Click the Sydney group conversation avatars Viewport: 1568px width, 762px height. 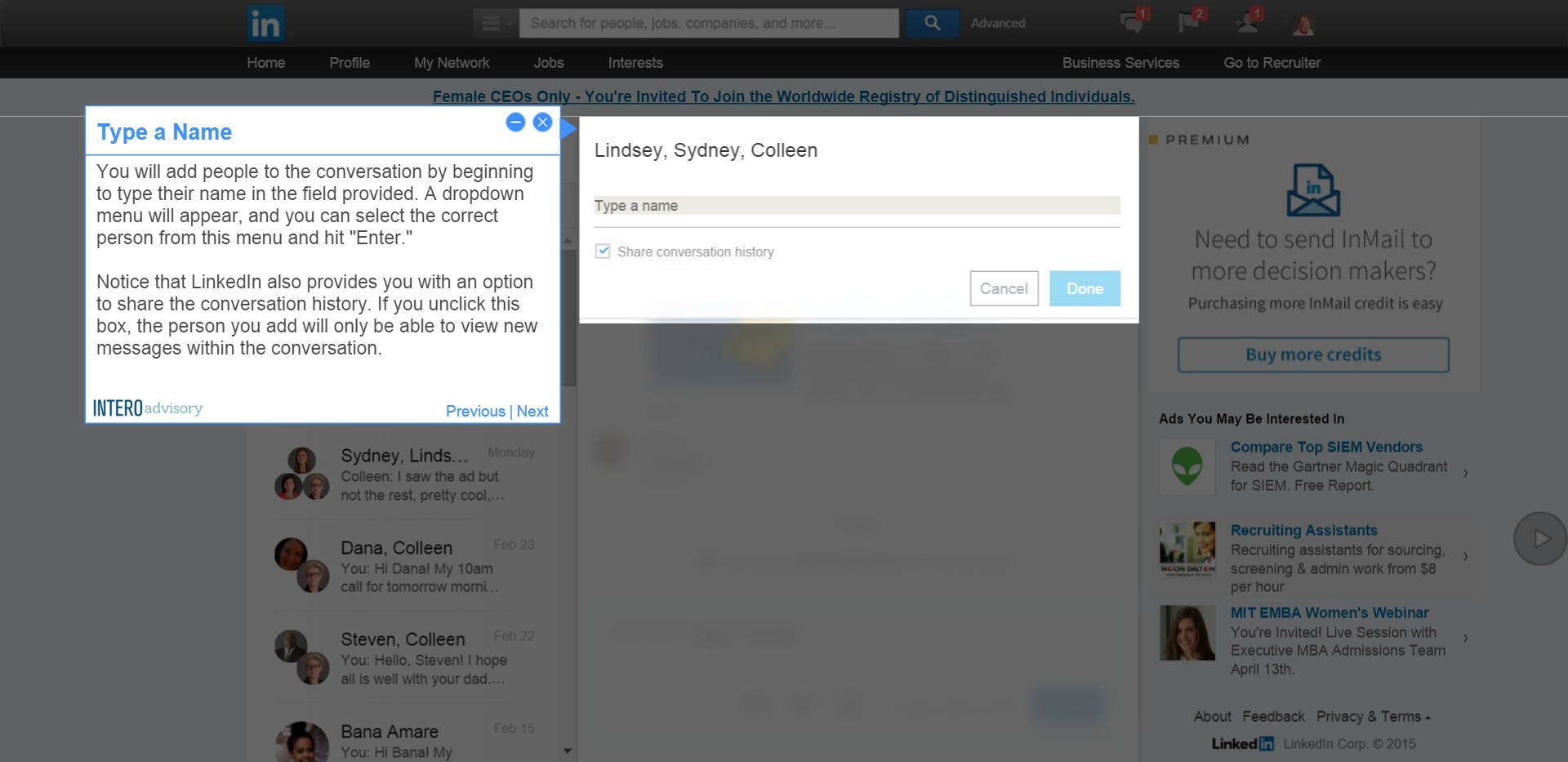(301, 474)
